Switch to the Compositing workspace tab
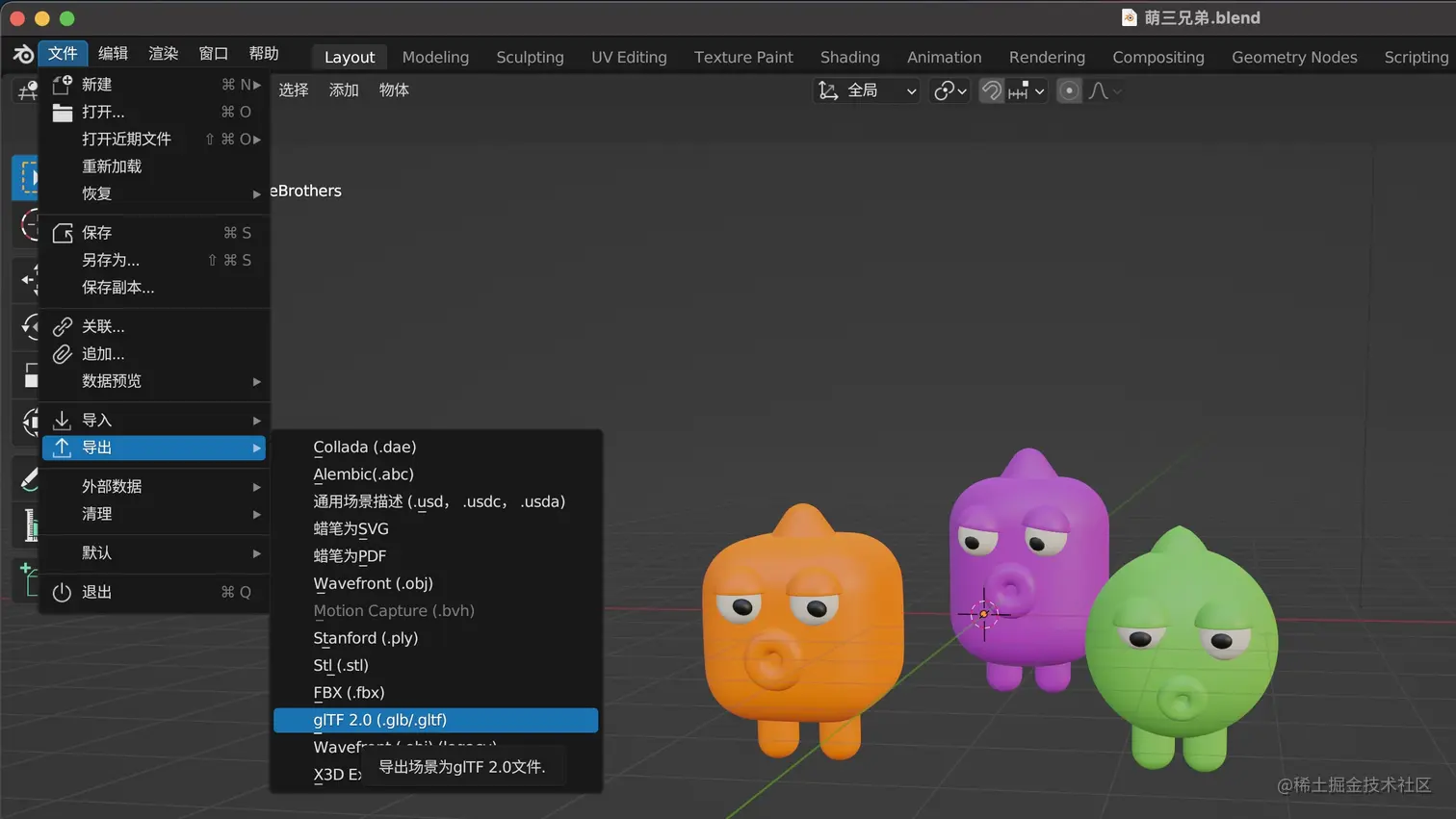1456x819 pixels. 1158,58
